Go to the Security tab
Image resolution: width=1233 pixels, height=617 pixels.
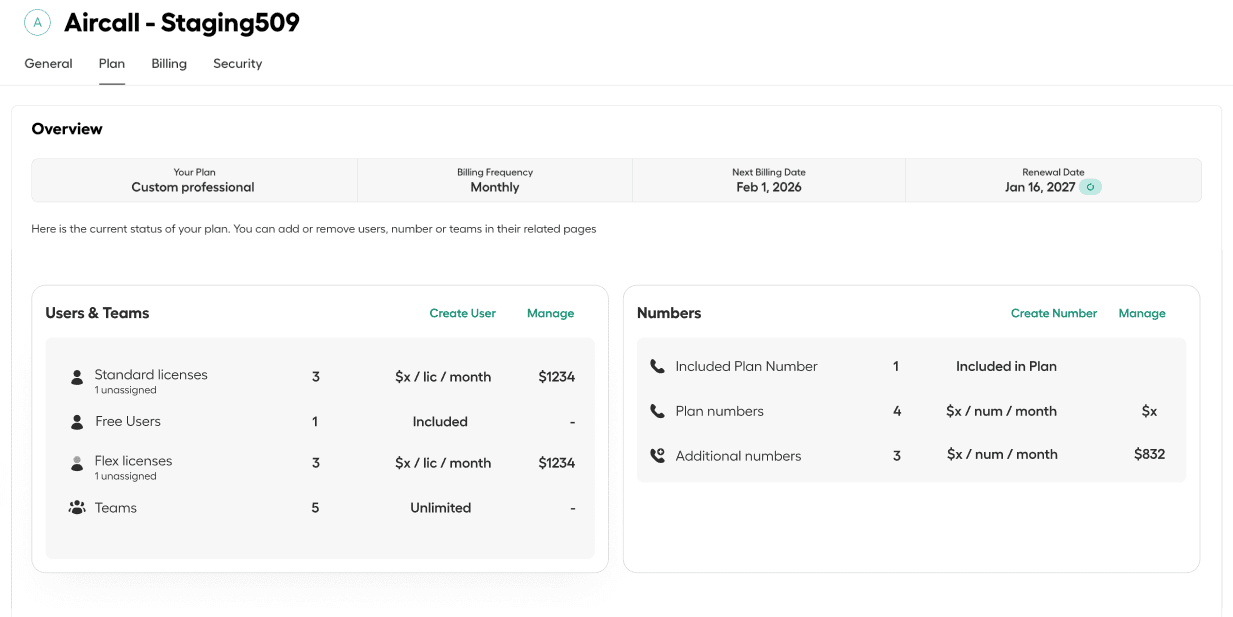tap(238, 64)
